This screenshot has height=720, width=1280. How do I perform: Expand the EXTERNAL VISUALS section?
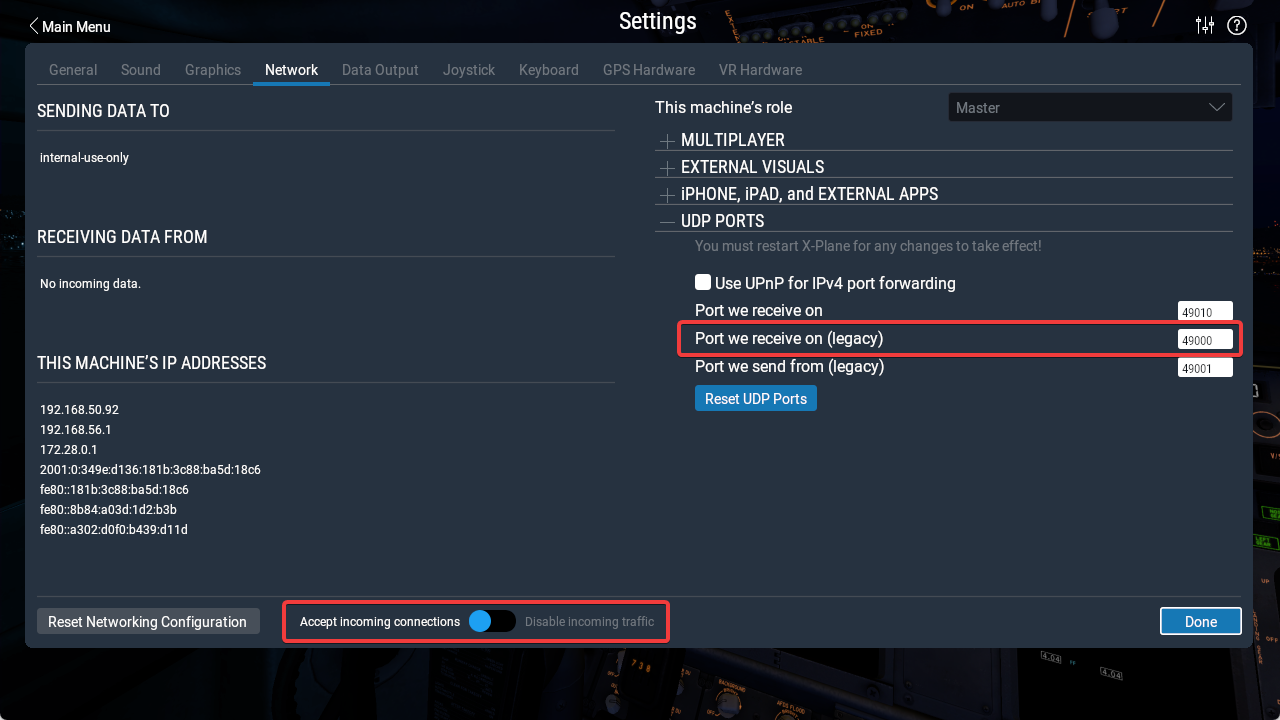click(667, 167)
